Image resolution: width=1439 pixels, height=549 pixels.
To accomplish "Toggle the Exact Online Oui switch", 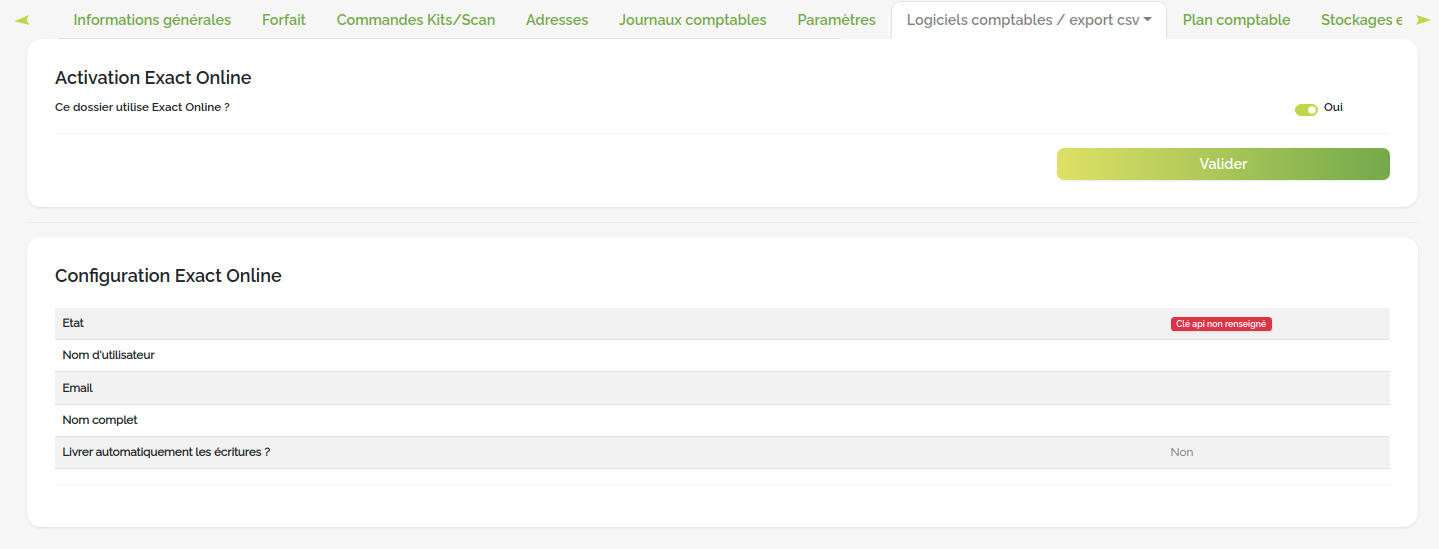I will [1306, 109].
